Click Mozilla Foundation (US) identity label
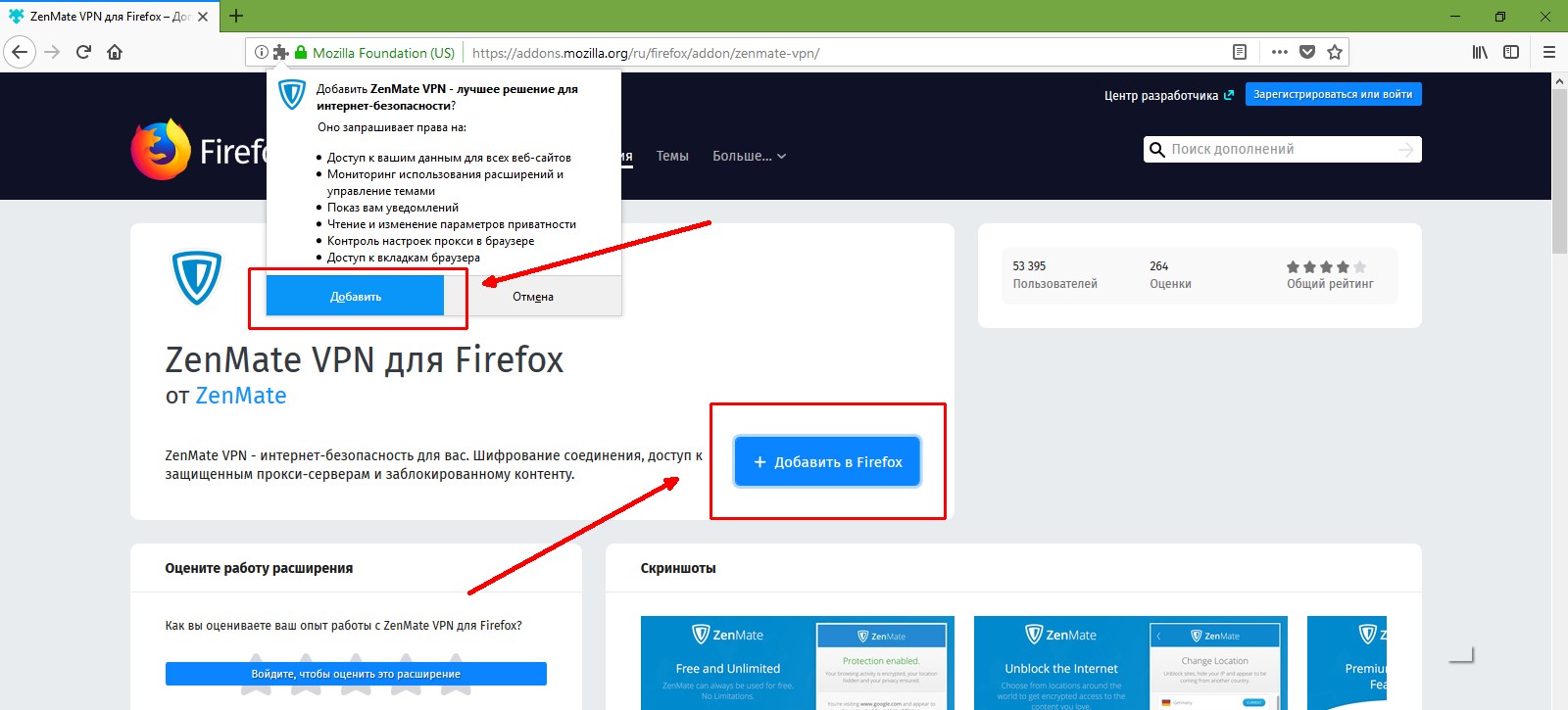The width and height of the screenshot is (1568, 710). (x=383, y=53)
